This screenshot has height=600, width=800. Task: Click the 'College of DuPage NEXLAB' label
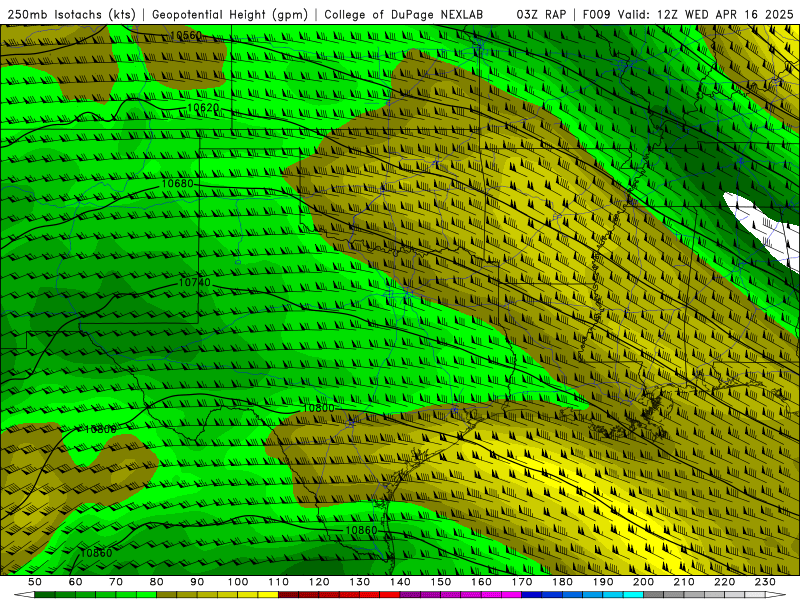pos(404,15)
